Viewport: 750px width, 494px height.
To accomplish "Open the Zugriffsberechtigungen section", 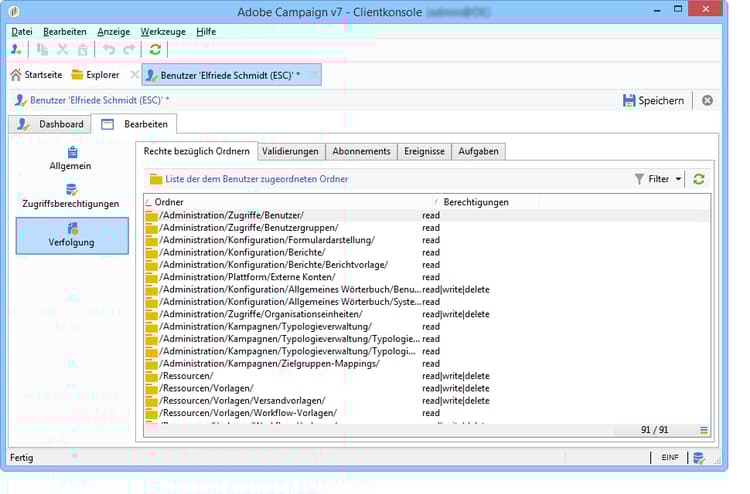I will point(71,197).
